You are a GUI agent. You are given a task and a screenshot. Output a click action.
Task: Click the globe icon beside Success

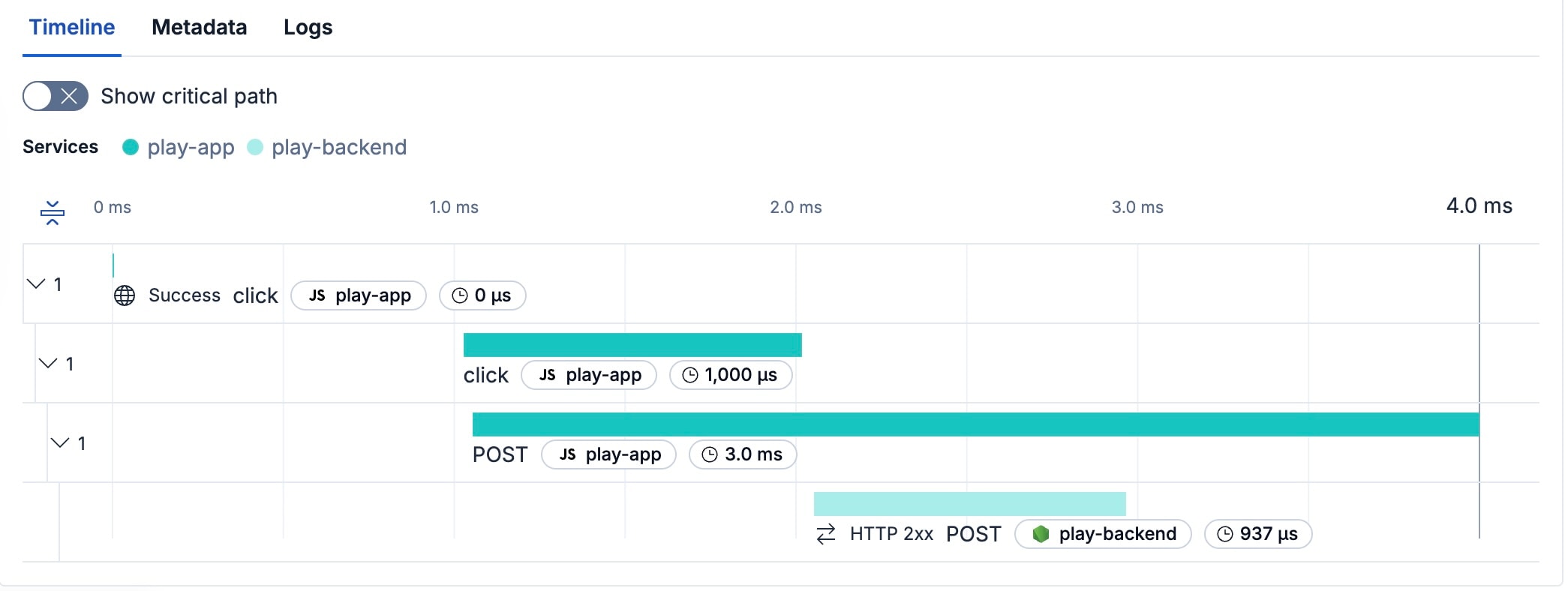tap(125, 295)
